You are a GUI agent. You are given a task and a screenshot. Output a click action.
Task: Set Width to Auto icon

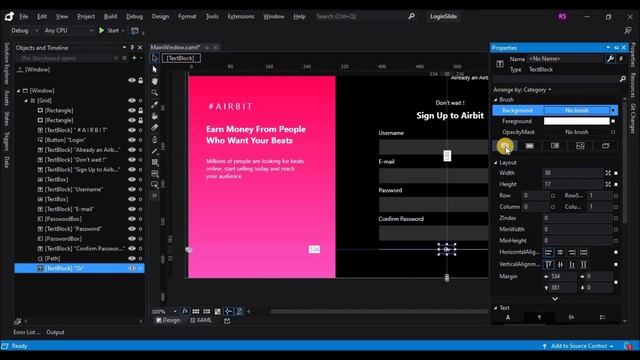(608, 173)
